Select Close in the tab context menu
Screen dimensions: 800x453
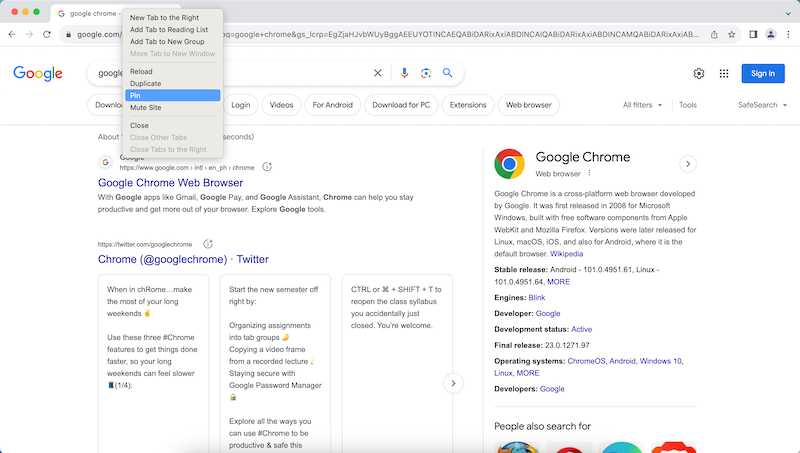click(x=172, y=125)
